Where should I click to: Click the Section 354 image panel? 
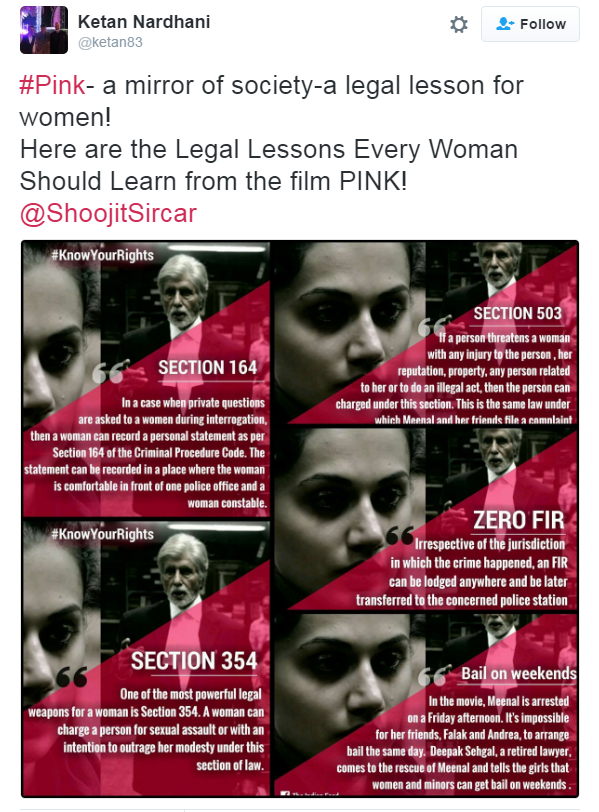tap(146, 658)
